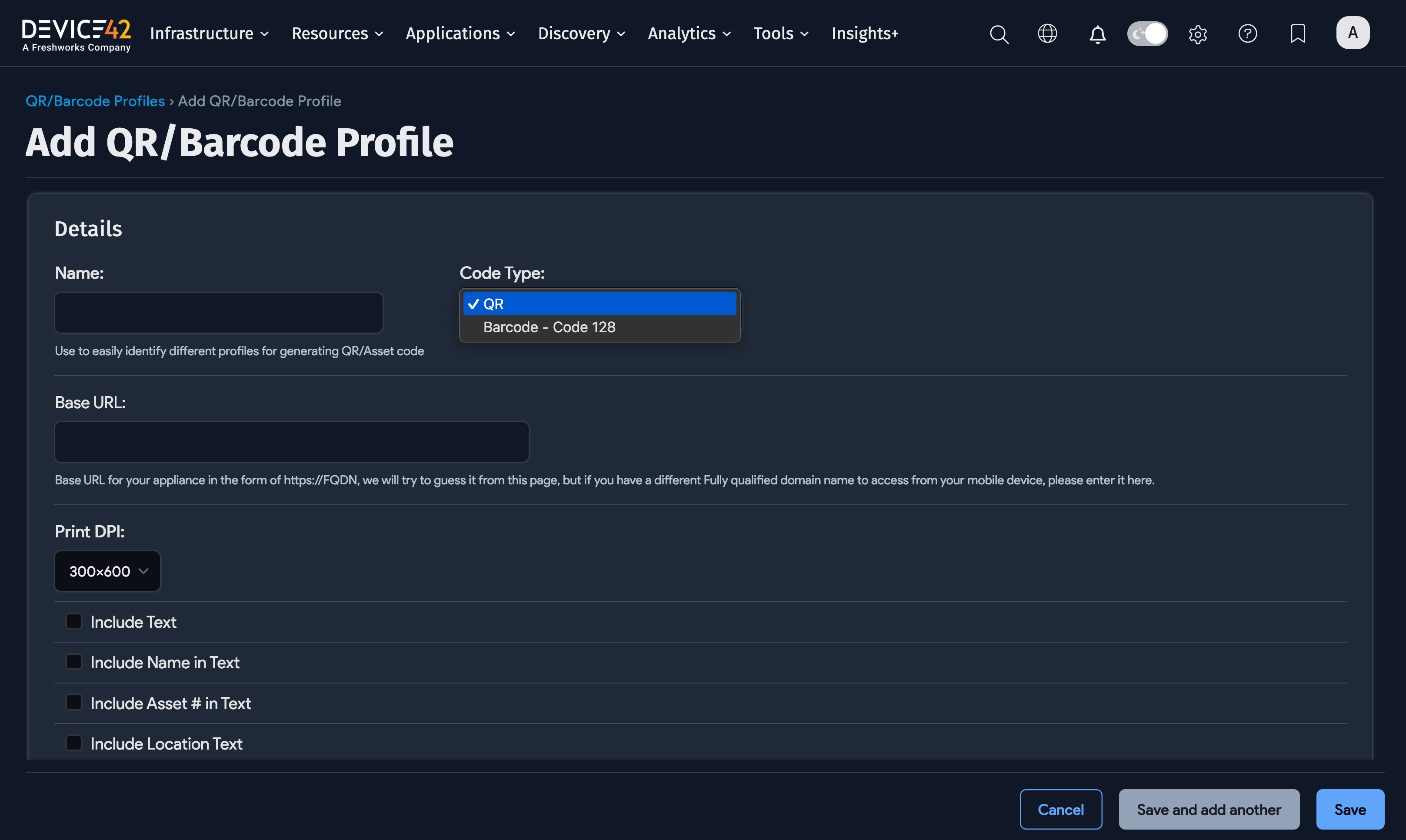Image resolution: width=1406 pixels, height=840 pixels.
Task: Click Save and add another
Action: coord(1209,809)
